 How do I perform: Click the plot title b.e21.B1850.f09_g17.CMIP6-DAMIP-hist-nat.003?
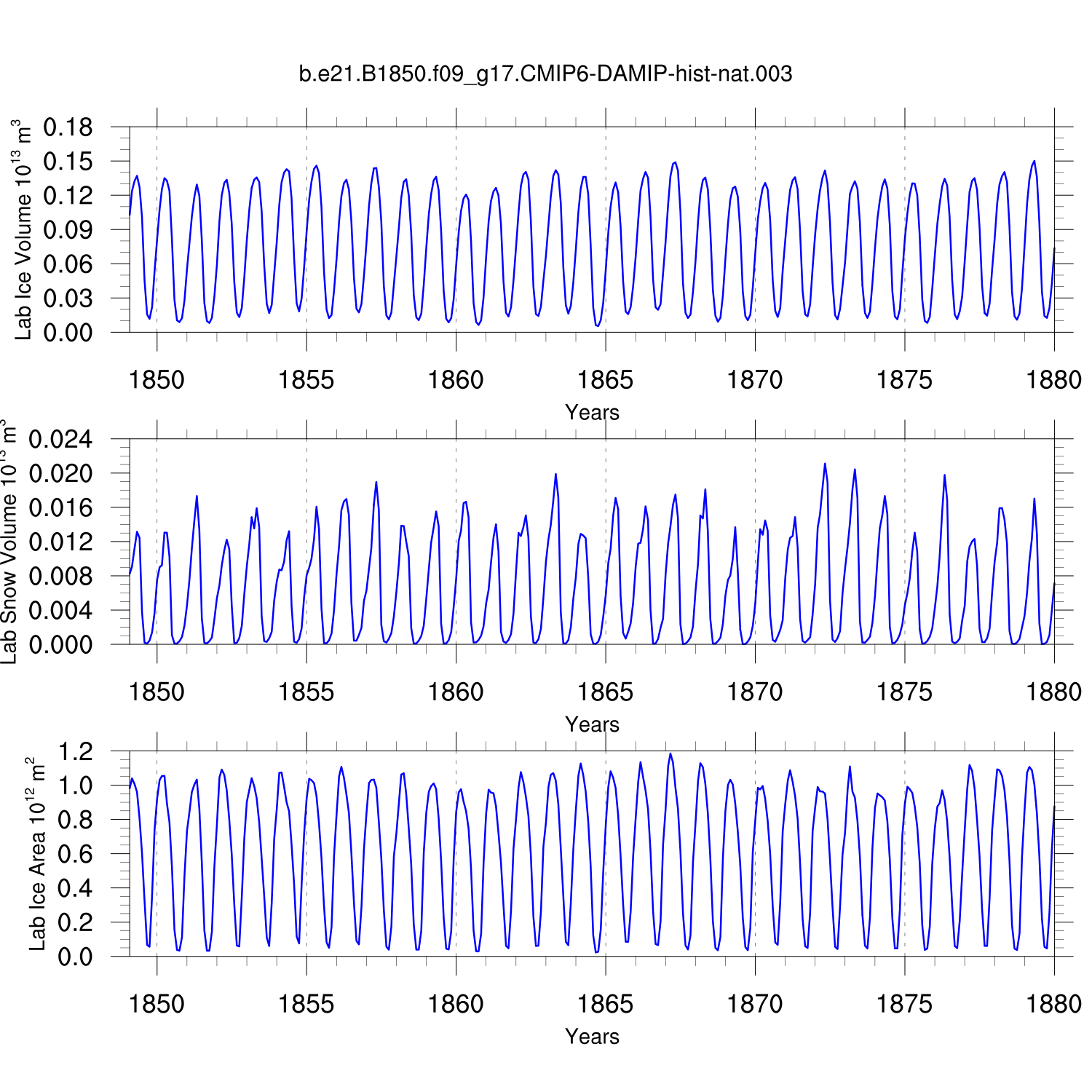coord(545,74)
